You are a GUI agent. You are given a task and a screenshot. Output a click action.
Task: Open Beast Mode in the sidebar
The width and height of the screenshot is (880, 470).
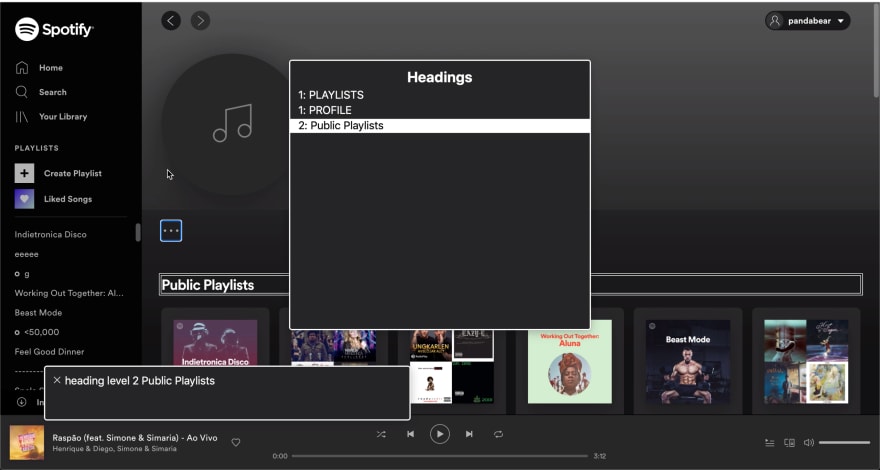pos(38,313)
